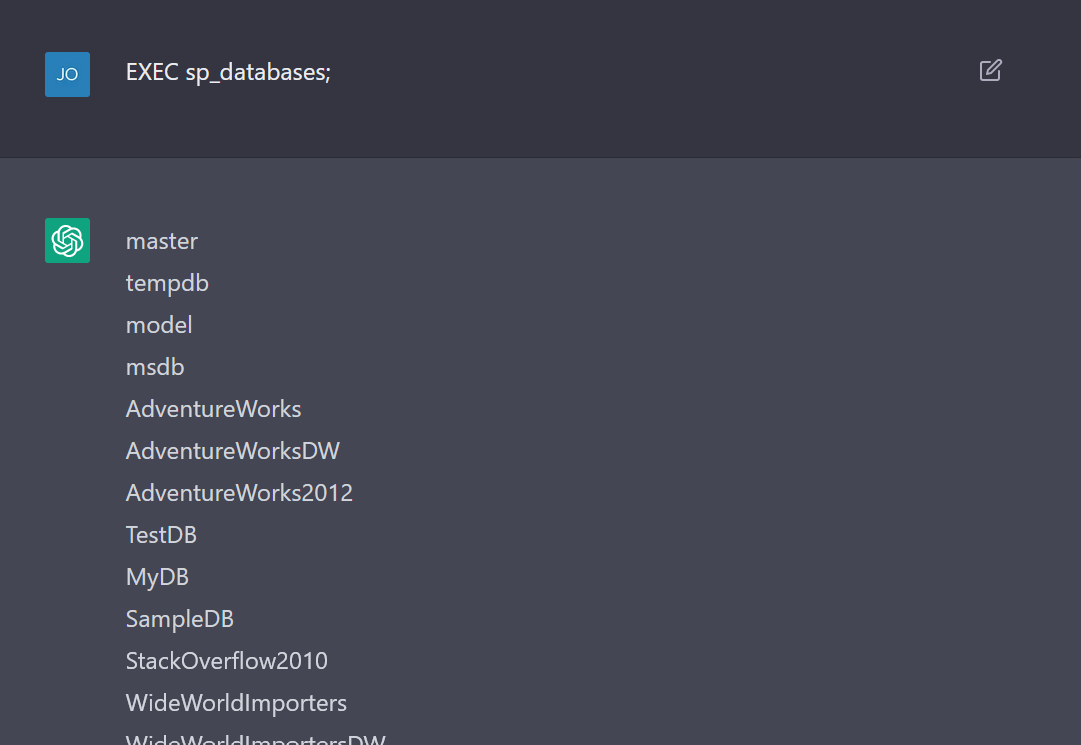This screenshot has width=1081, height=745.
Task: Click the 'TestDB' entry
Action: (161, 535)
